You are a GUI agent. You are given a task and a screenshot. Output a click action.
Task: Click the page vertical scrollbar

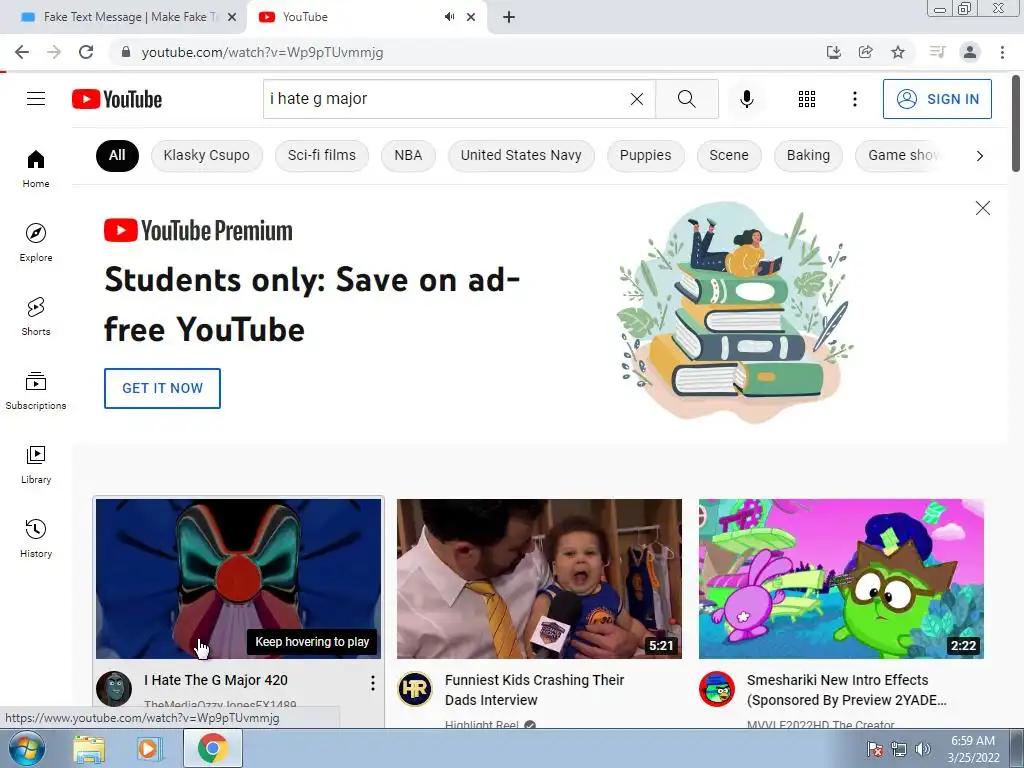pos(1016,124)
